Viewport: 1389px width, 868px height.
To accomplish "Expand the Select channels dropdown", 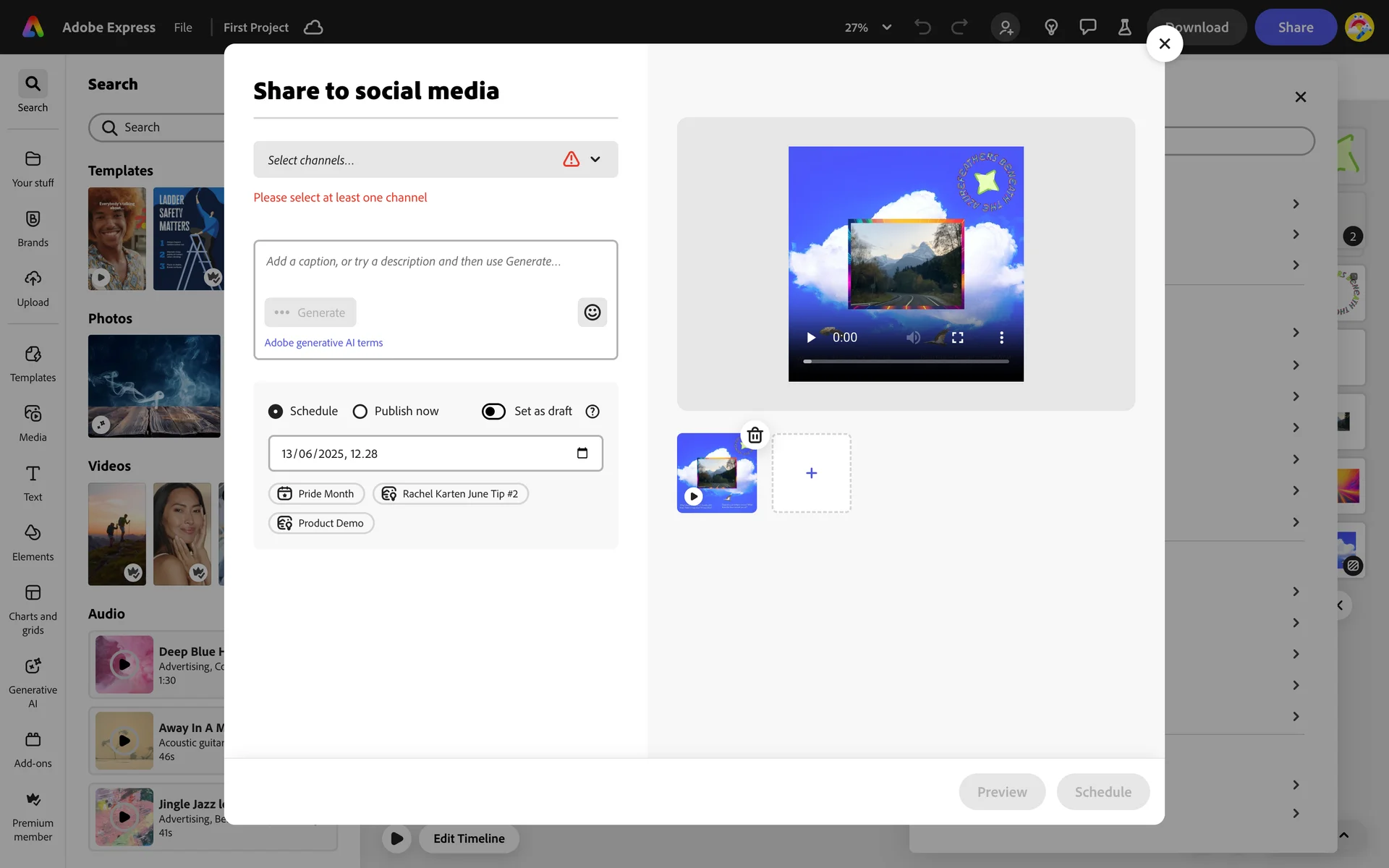I will pos(595,160).
